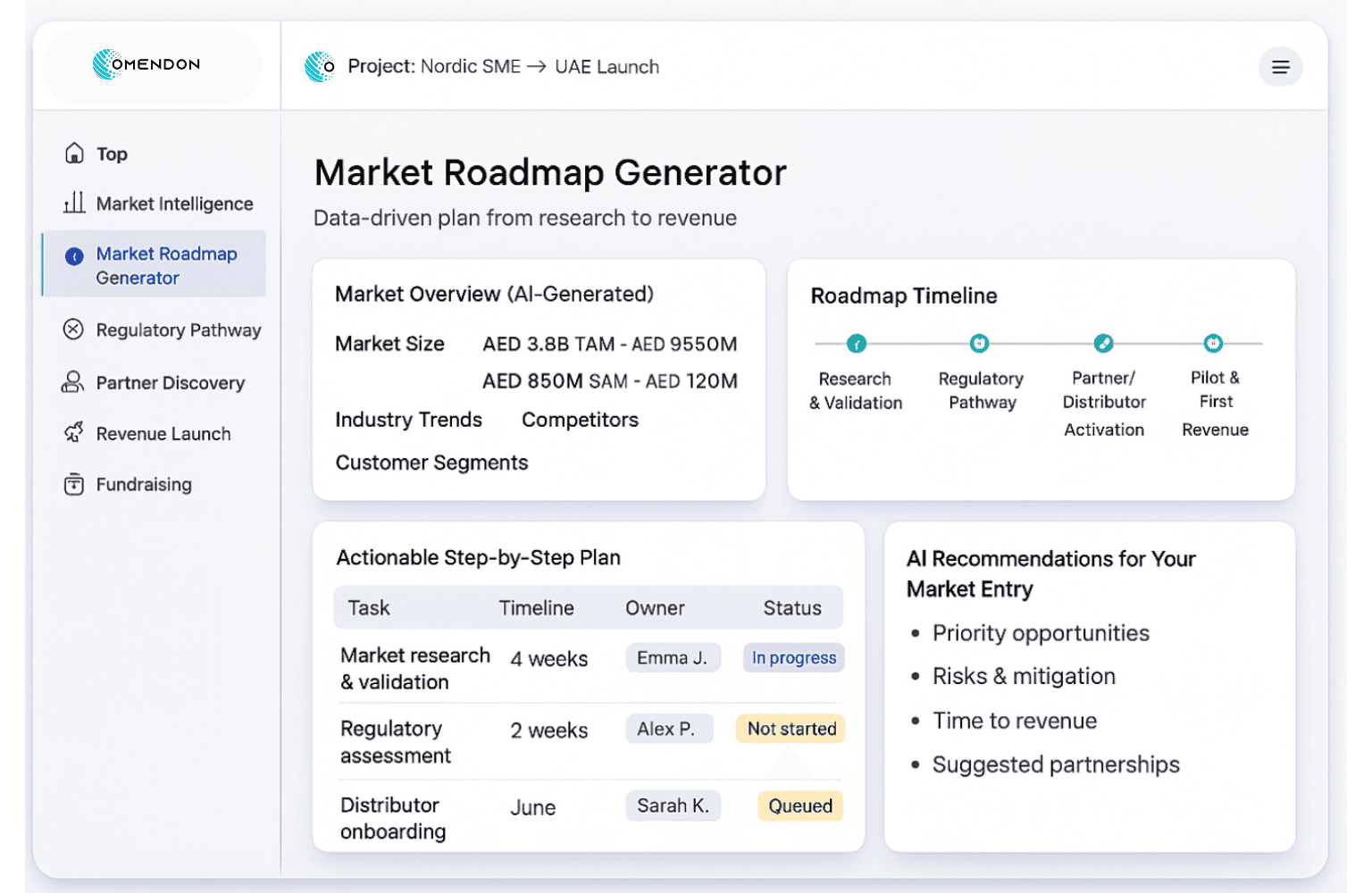Select Market Roadmap Generator in the sidebar

tap(166, 265)
